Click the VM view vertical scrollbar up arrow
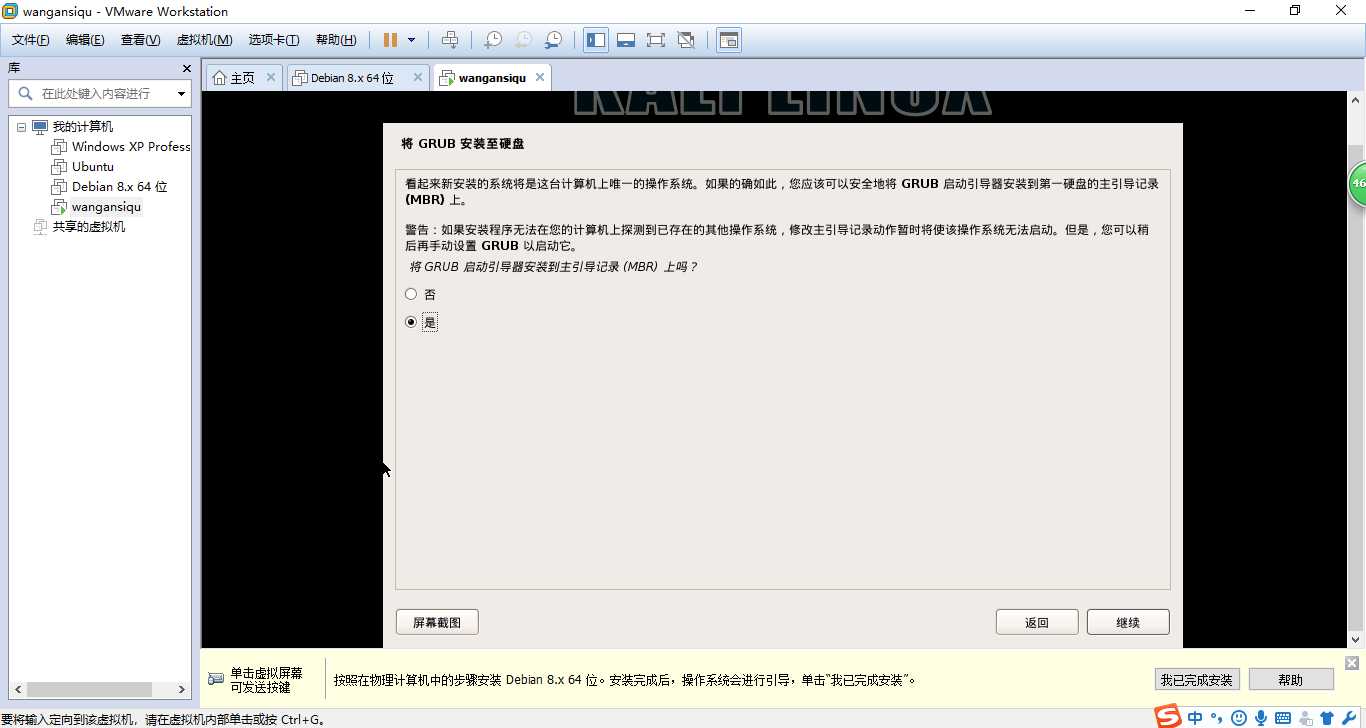The image size is (1366, 728). [x=1356, y=100]
